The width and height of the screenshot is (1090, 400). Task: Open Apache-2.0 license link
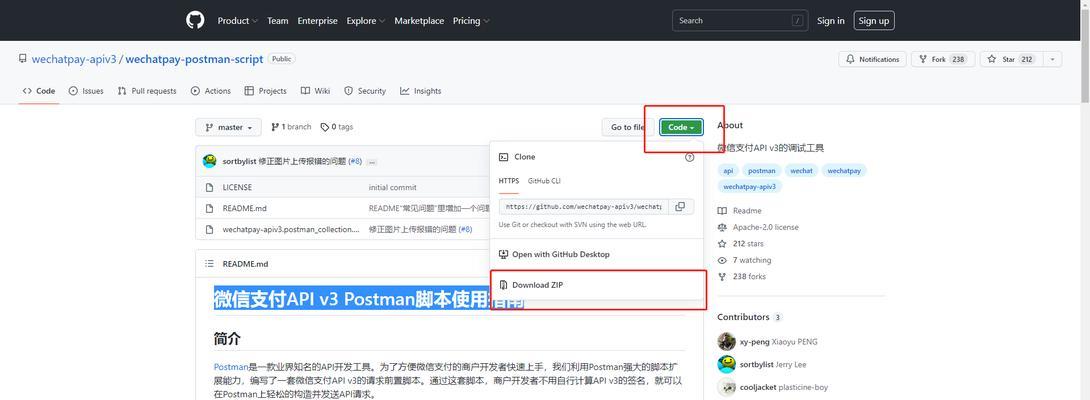[x=758, y=227]
